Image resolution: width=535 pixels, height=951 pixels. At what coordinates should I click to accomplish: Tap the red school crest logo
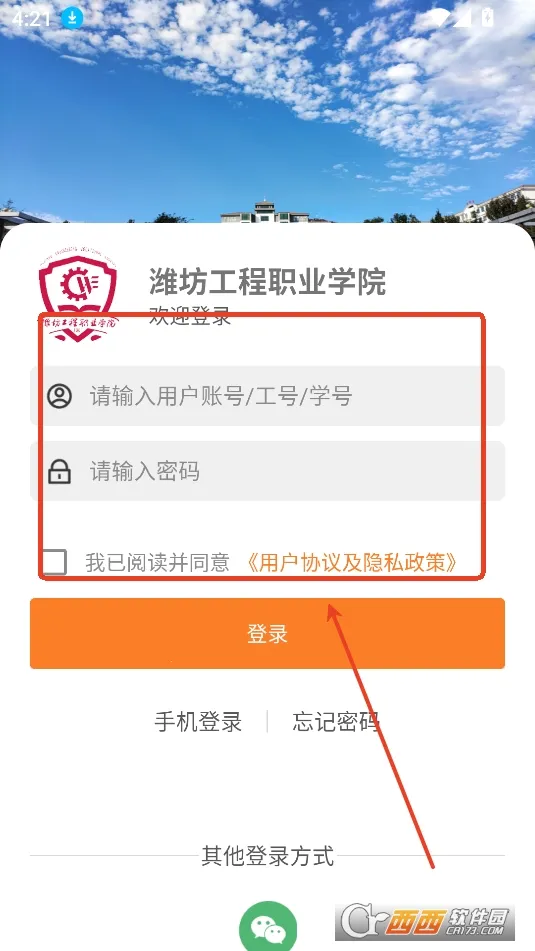coord(78,295)
